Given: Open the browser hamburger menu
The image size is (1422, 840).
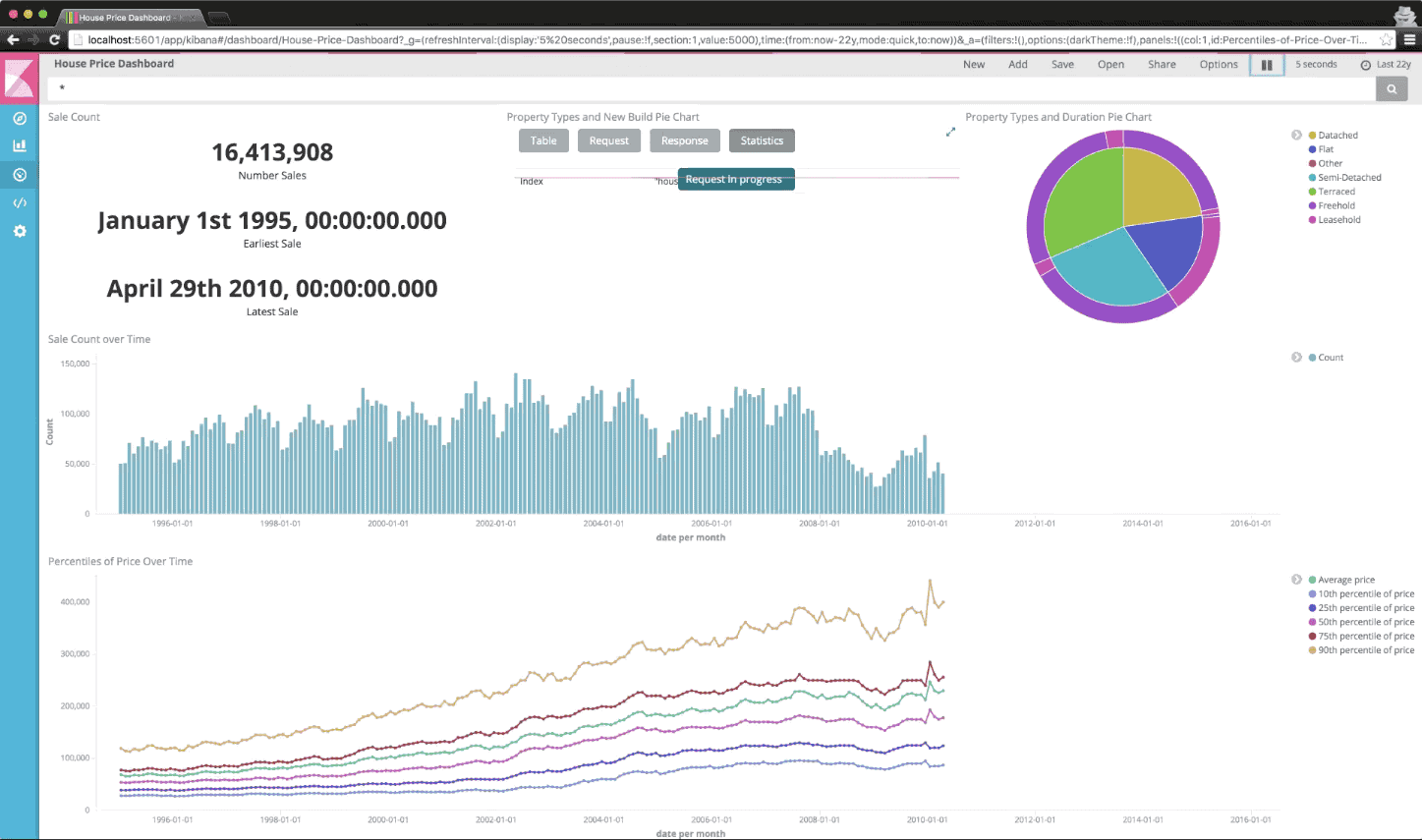Looking at the screenshot, I should coord(1409,40).
